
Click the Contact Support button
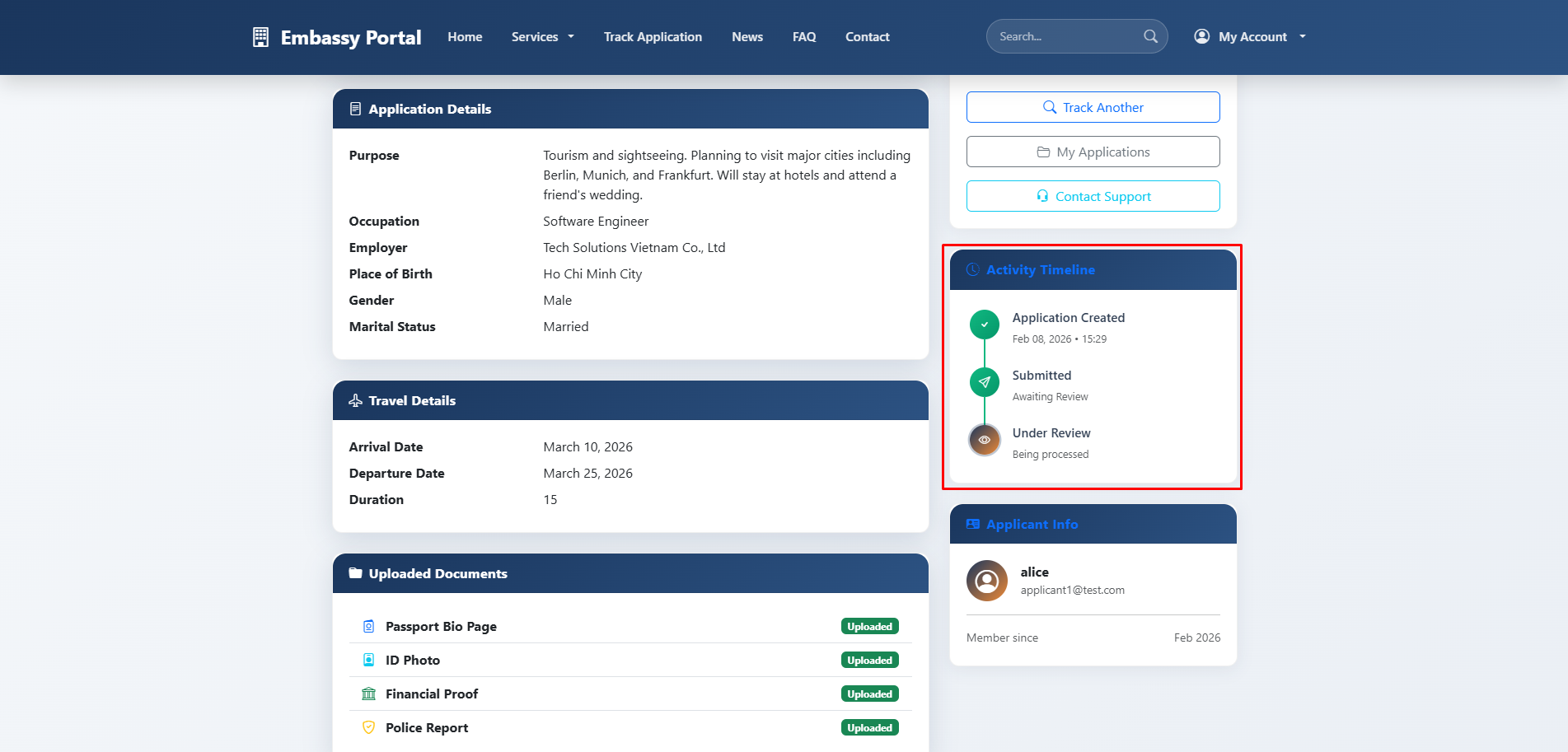pyautogui.click(x=1093, y=197)
